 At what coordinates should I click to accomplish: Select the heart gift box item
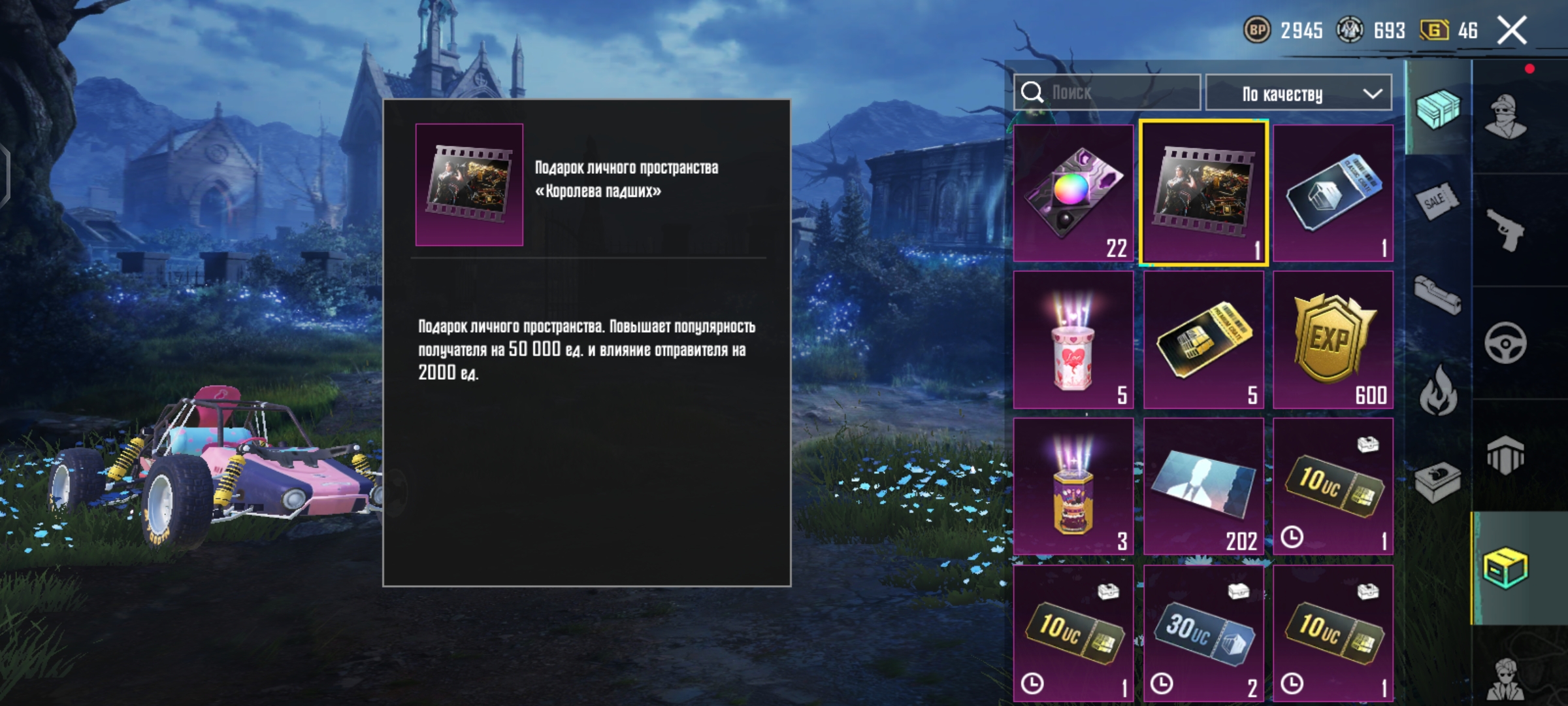(1073, 340)
